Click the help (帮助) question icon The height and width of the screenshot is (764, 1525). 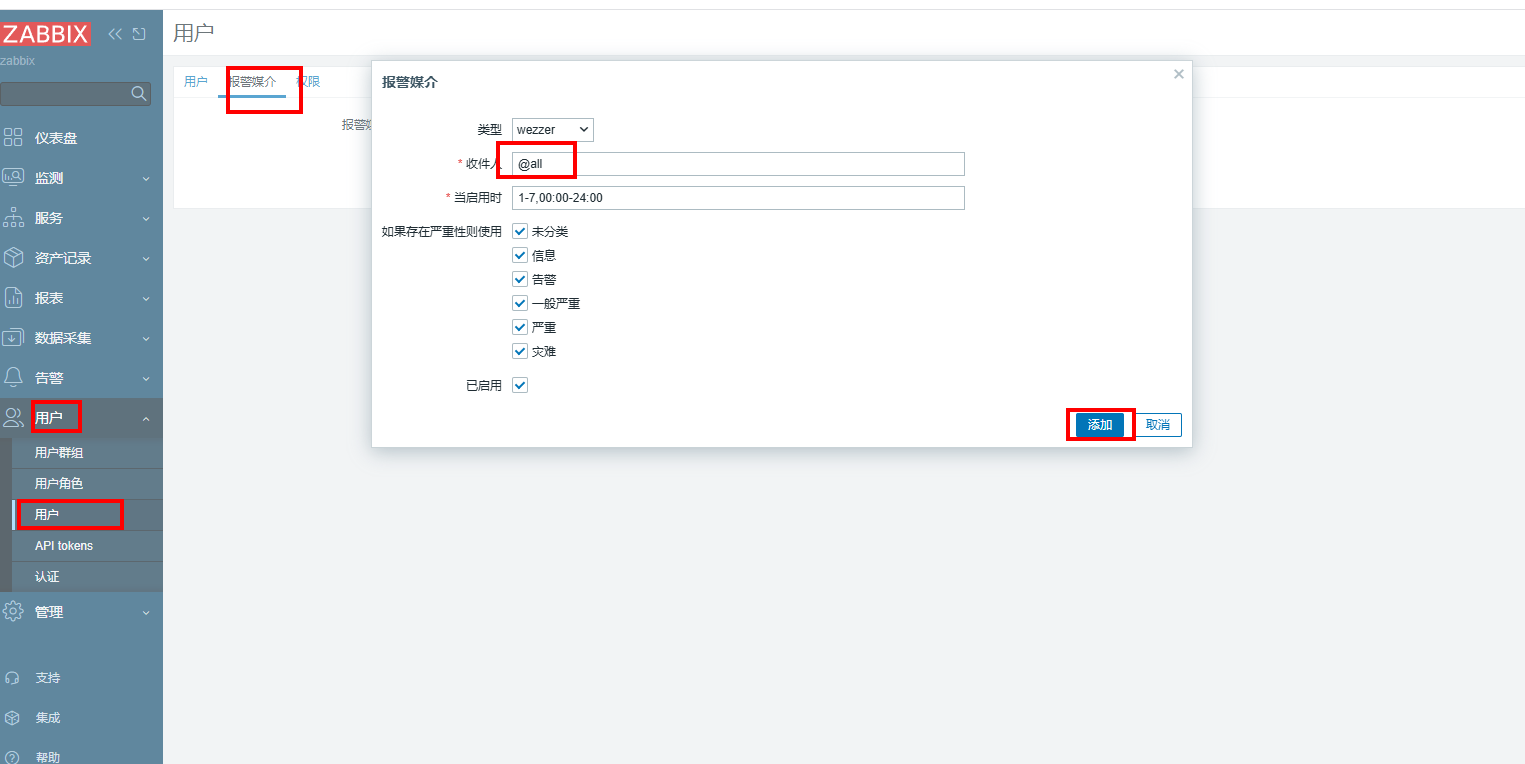coord(12,758)
